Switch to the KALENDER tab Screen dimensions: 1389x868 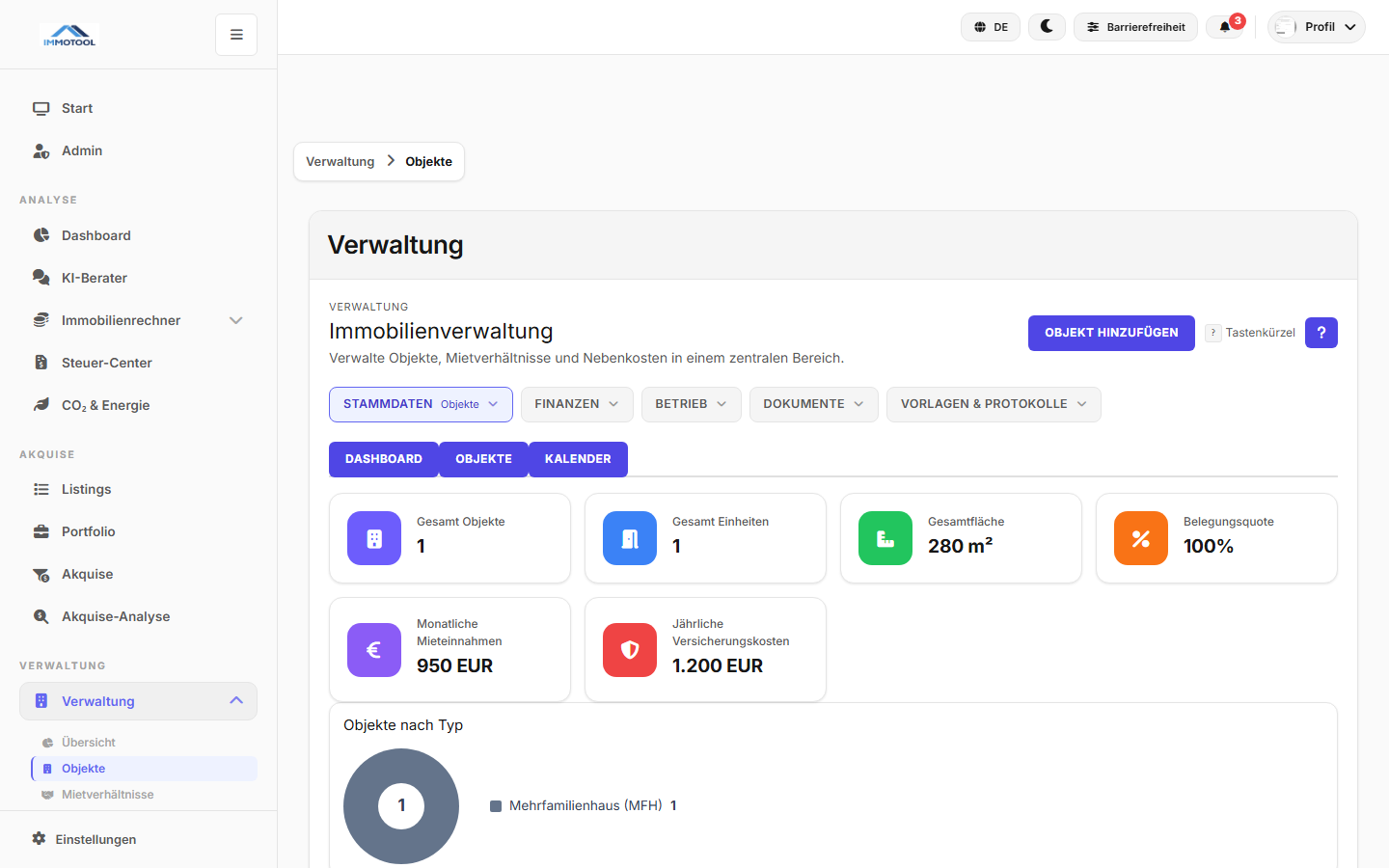coord(578,459)
